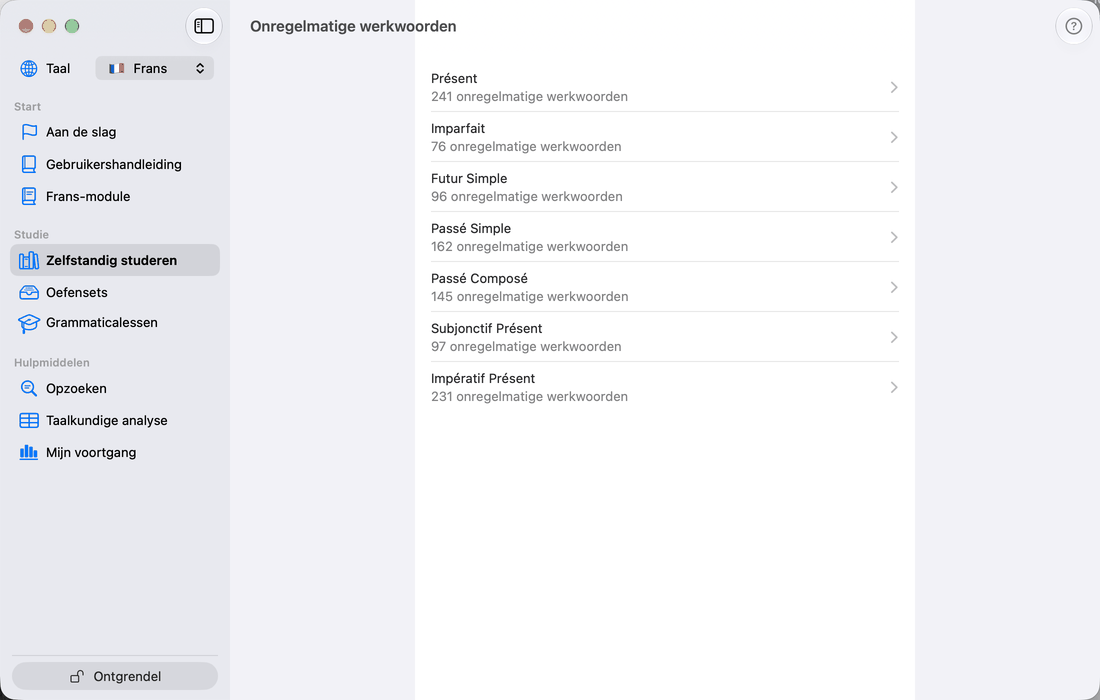Screen dimensions: 1100x700
Task: Expand the Imparfait row chevron
Action: tap(894, 137)
